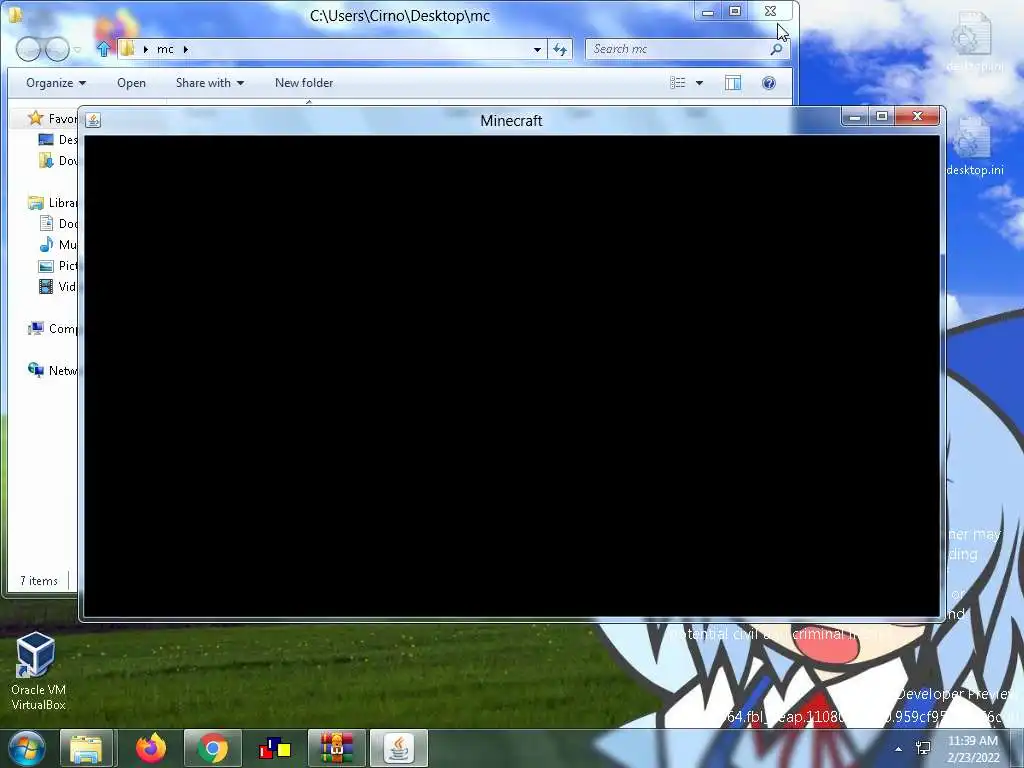The image size is (1024, 768).
Task: Open WinRAR from the taskbar
Action: pos(336,748)
